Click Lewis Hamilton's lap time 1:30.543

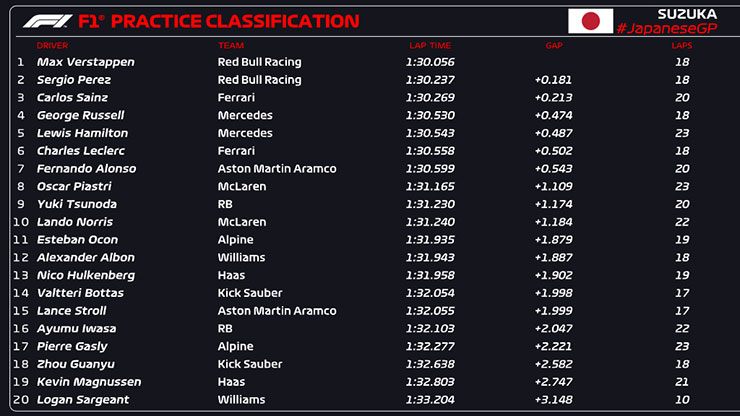coord(430,133)
